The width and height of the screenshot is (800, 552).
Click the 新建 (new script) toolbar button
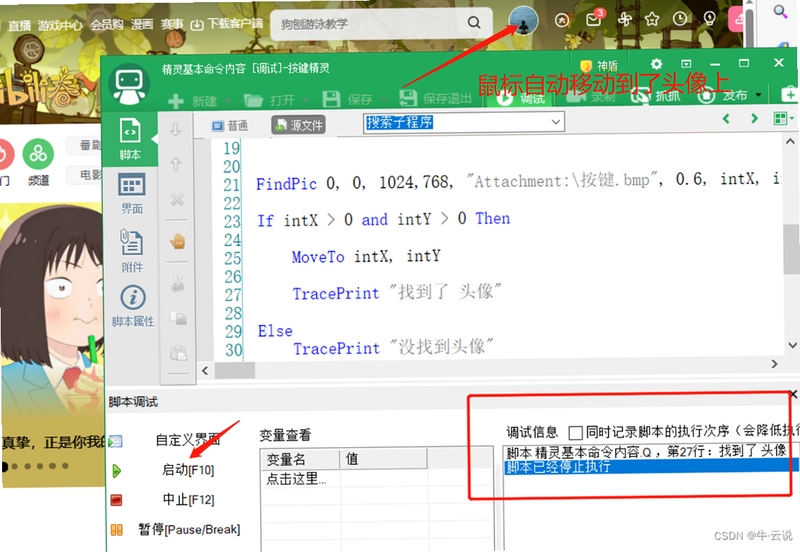[193, 101]
